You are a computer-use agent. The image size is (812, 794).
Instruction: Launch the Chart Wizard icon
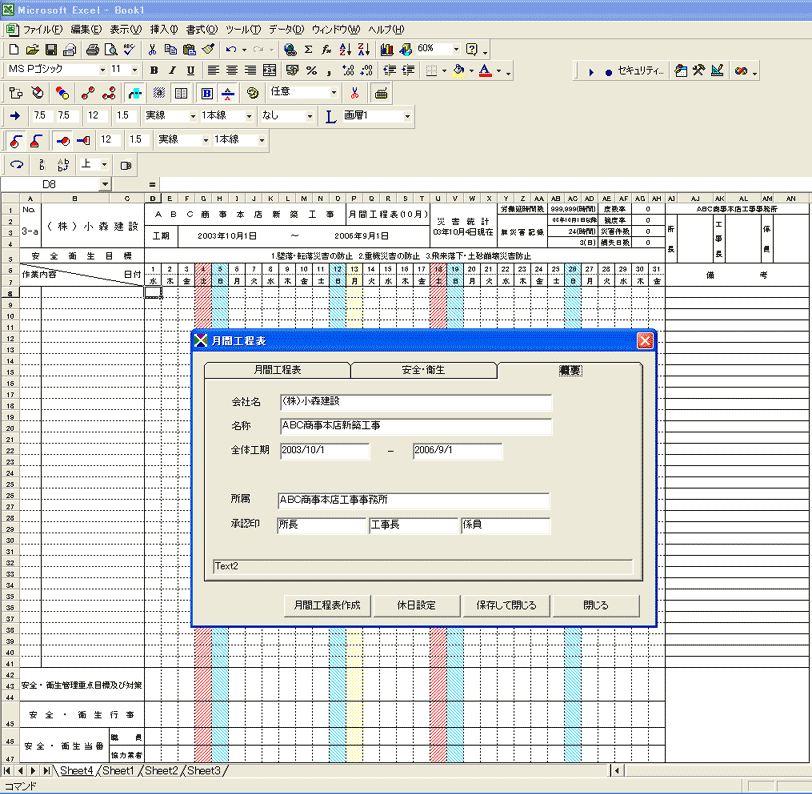point(386,49)
